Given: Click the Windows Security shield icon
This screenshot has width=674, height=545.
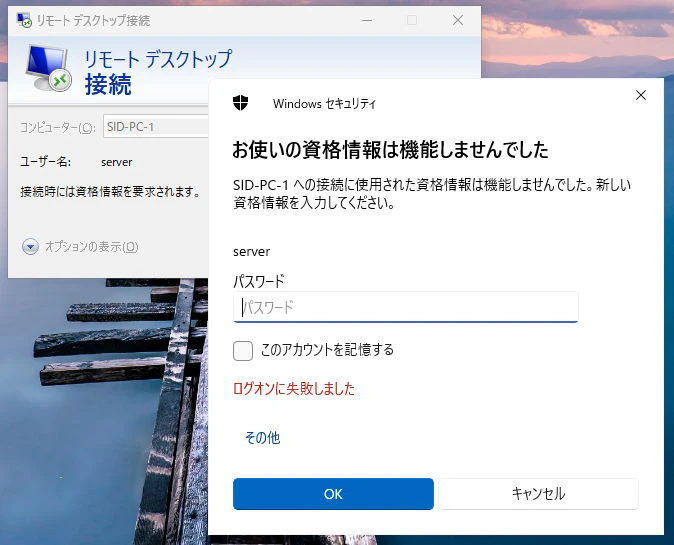Looking at the screenshot, I should pos(241,103).
